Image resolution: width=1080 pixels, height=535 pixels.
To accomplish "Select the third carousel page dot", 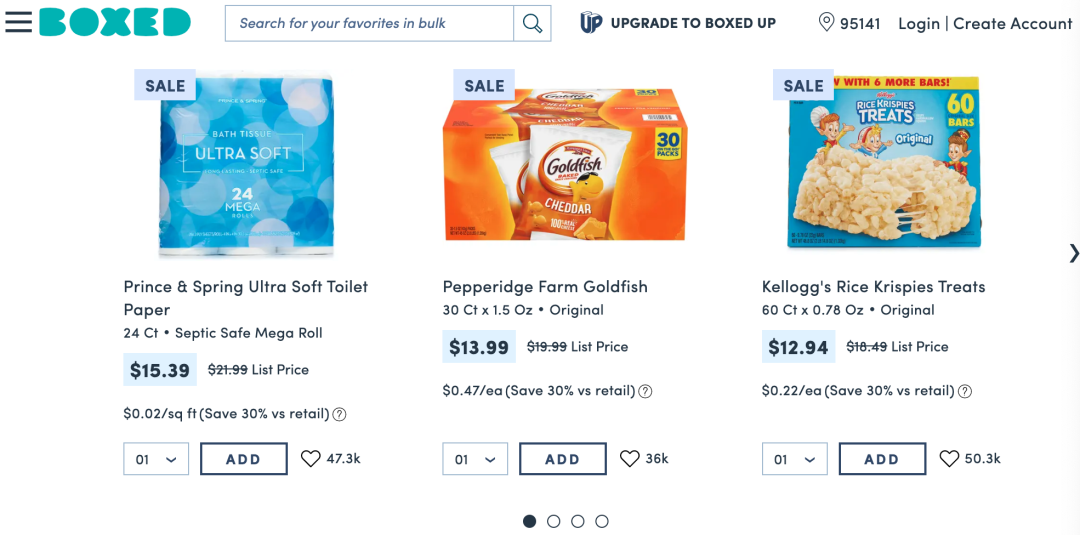I will click(577, 521).
